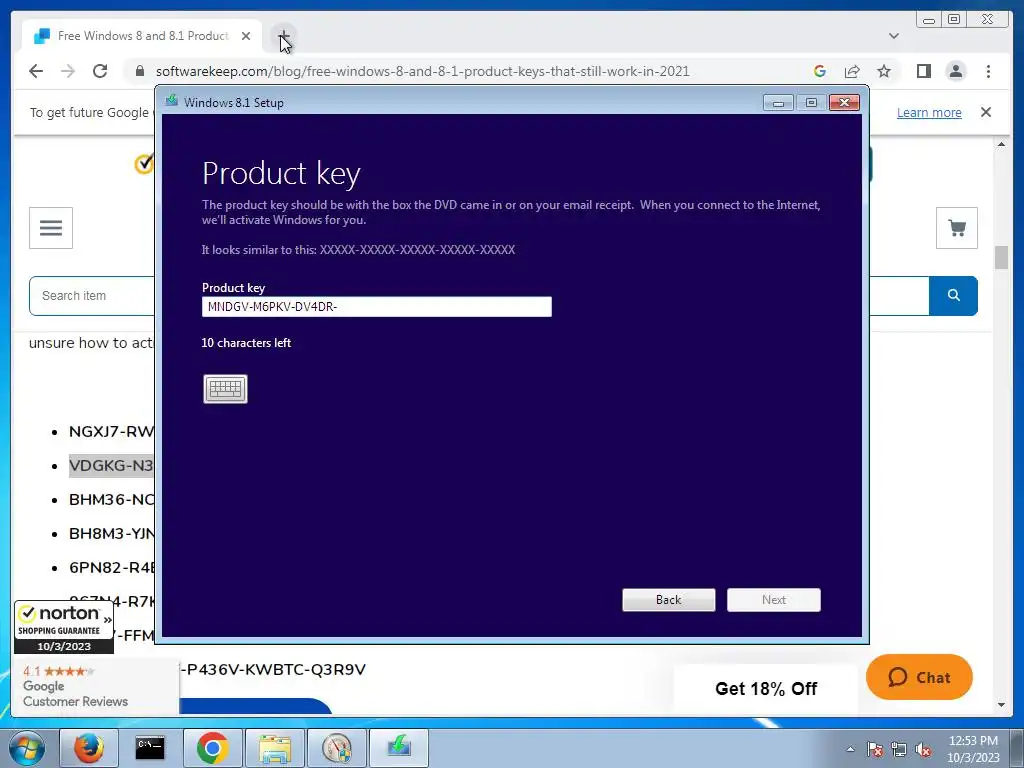Click the network tray icon
The image size is (1024, 768).
(899, 750)
